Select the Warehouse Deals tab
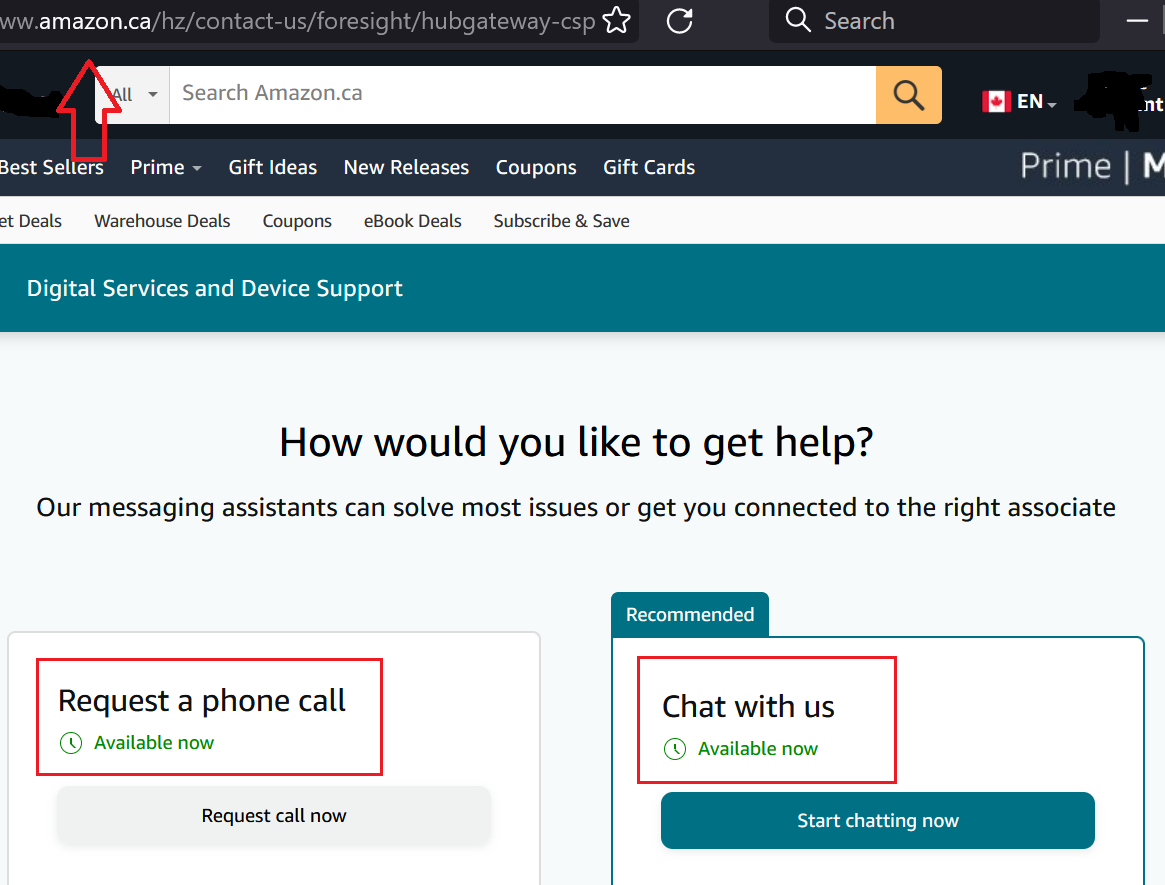The image size is (1165, 885). click(x=162, y=221)
